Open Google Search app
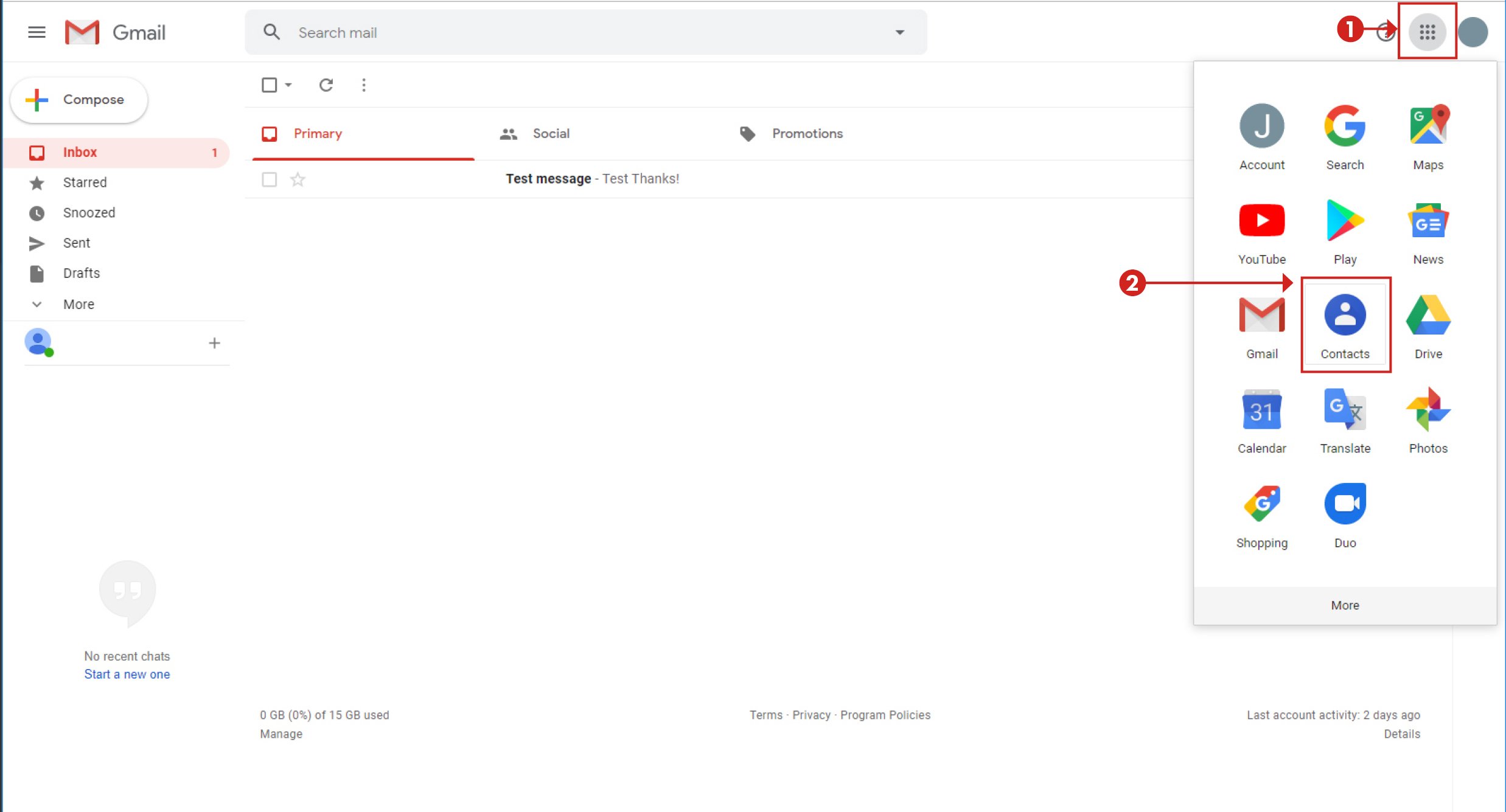 coord(1345,137)
